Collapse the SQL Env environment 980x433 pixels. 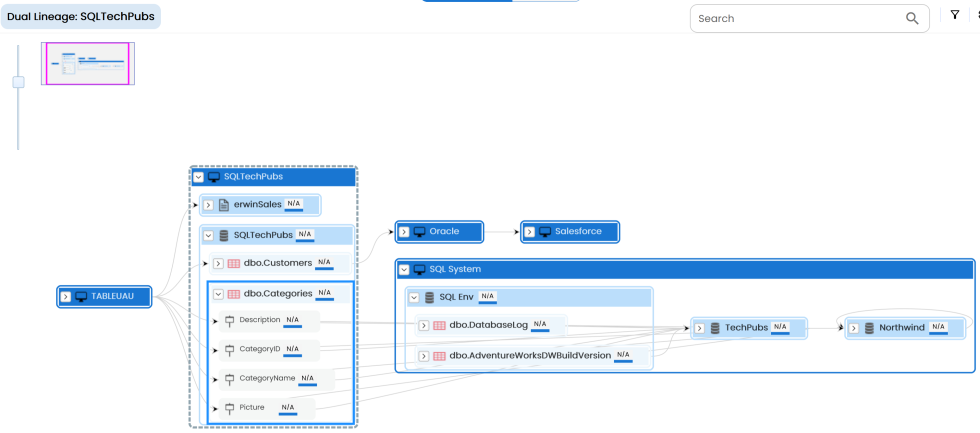414,297
